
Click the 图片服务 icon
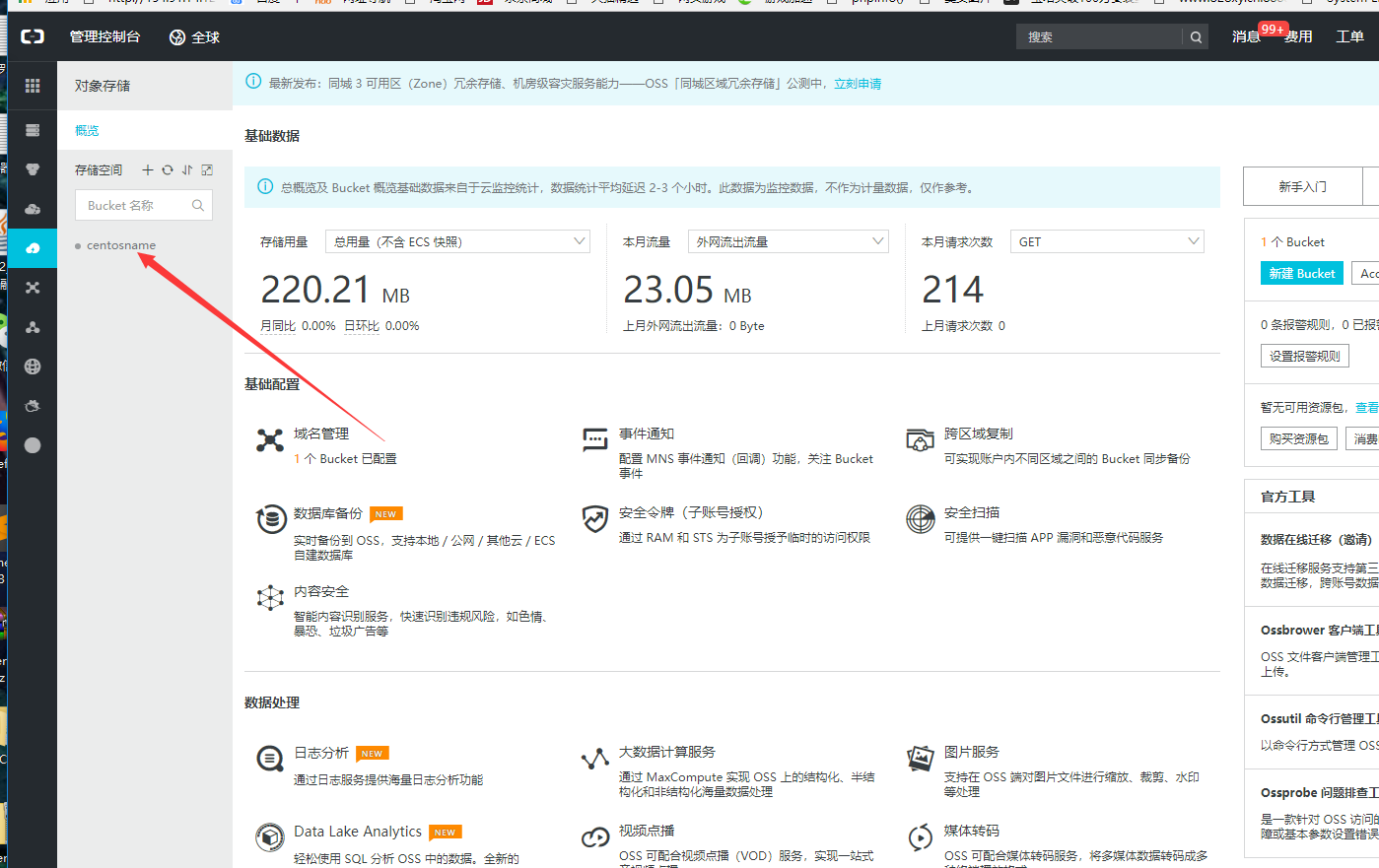click(x=920, y=758)
